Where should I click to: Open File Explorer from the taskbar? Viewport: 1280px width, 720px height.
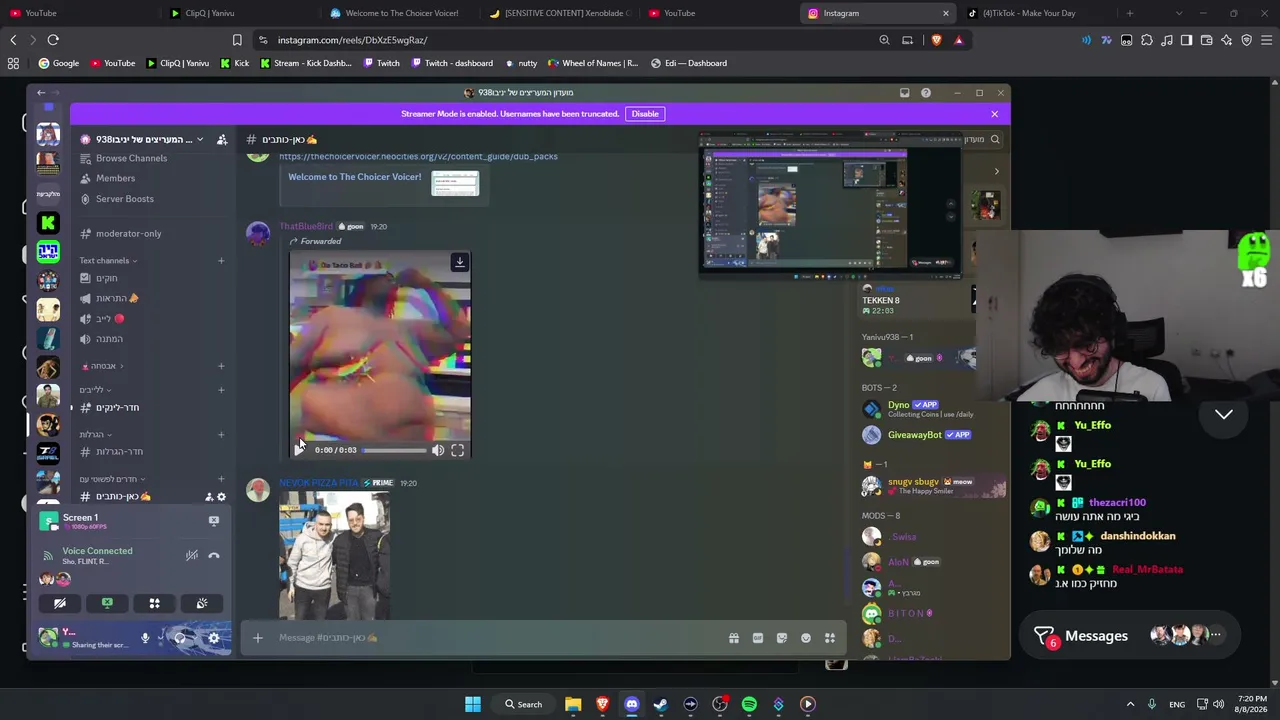tap(573, 704)
